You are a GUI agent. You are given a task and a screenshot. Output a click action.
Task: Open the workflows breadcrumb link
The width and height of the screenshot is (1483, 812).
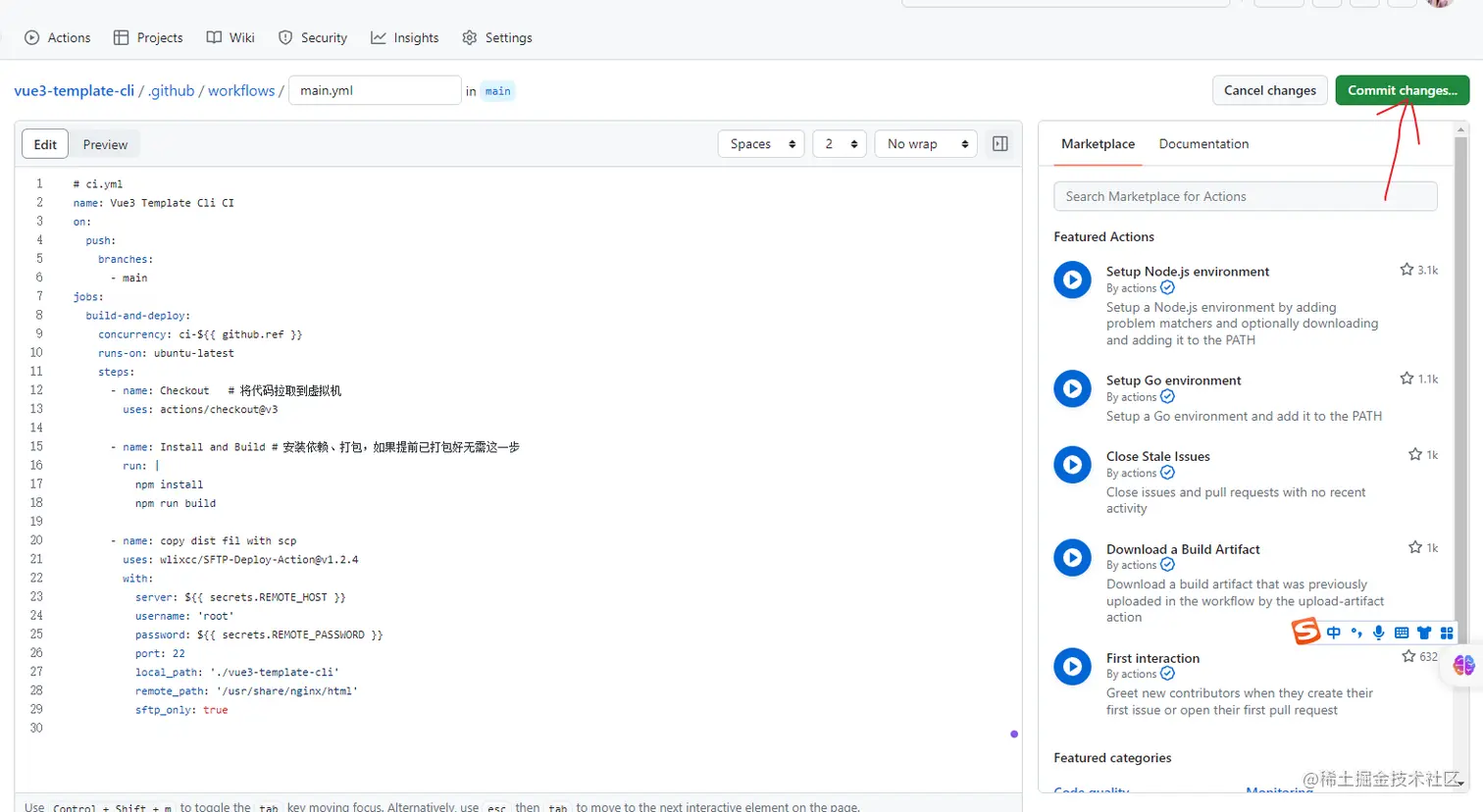[241, 90]
